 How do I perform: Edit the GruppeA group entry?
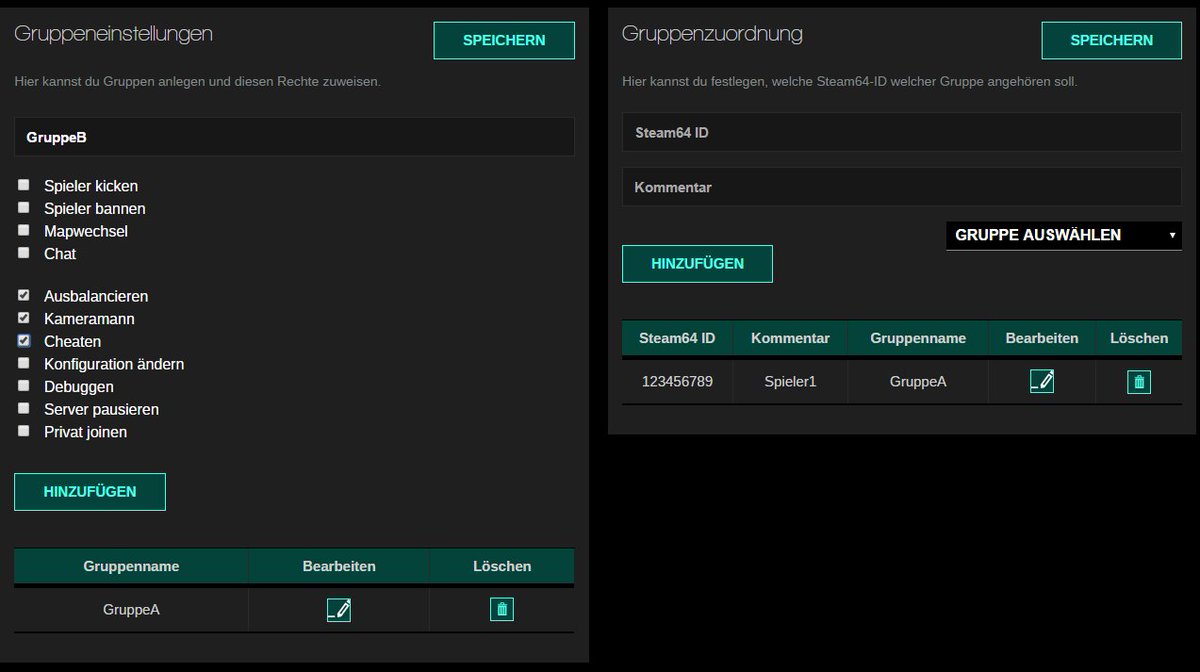point(338,609)
